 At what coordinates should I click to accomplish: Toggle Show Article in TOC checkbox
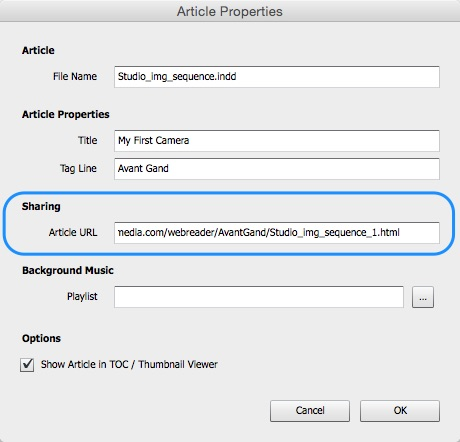(x=27, y=364)
